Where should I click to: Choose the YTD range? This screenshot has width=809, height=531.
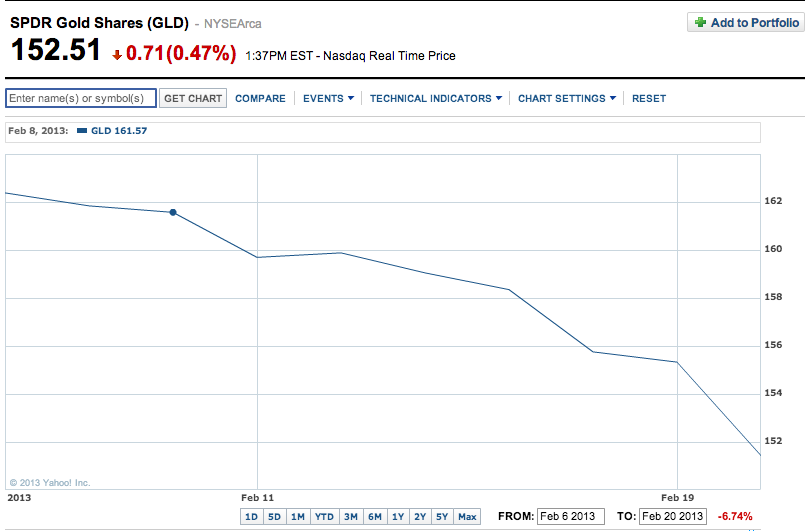(x=324, y=517)
